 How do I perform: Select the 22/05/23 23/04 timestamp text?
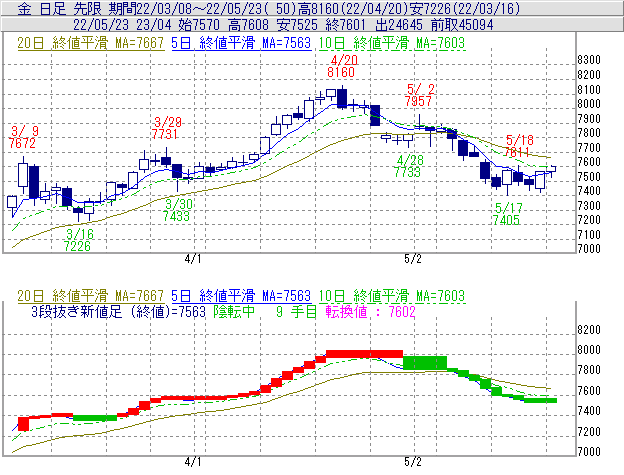pyautogui.click(x=122, y=25)
